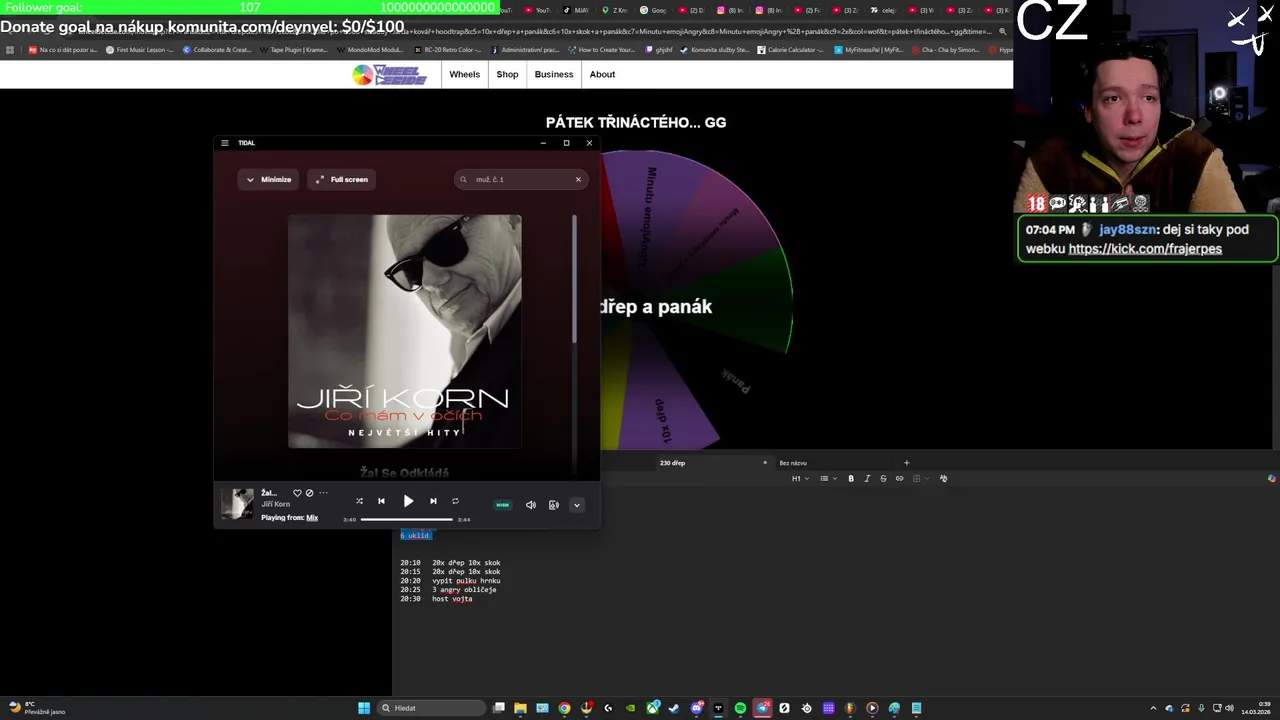This screenshot has width=1280, height=720.
Task: Open Google Chrome from the taskbar
Action: (x=564, y=708)
